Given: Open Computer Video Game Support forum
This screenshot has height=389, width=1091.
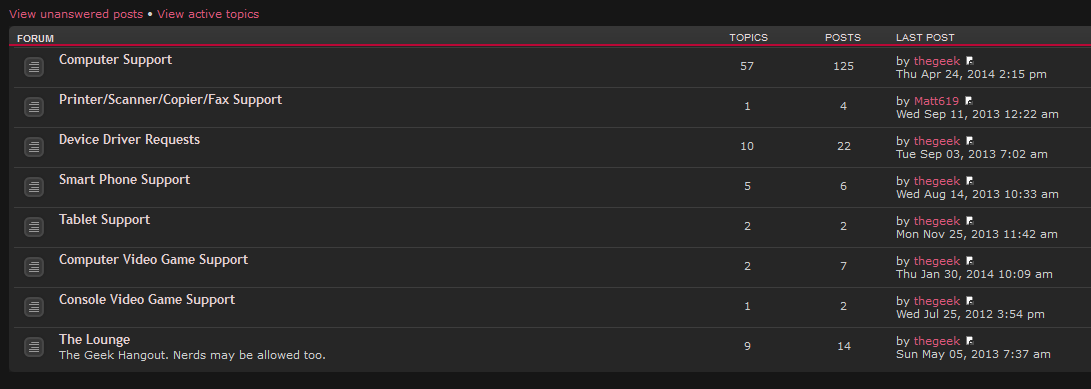Looking at the screenshot, I should (x=154, y=260).
